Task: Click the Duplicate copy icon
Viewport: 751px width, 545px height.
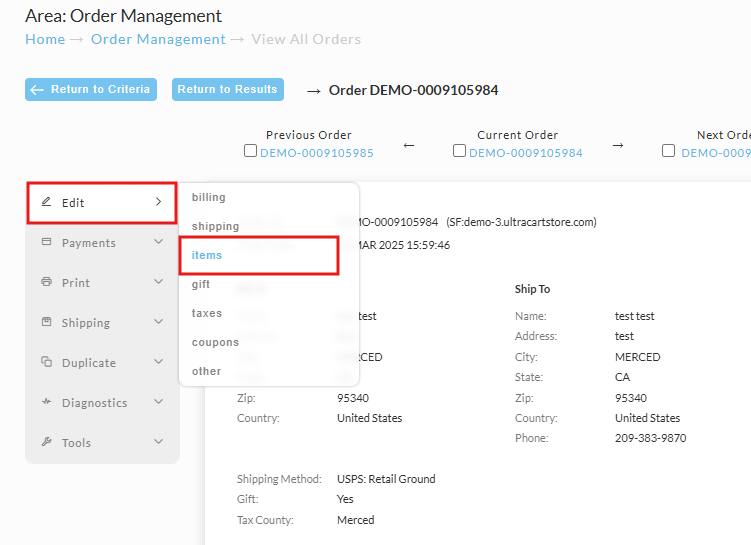Action: tap(46, 362)
